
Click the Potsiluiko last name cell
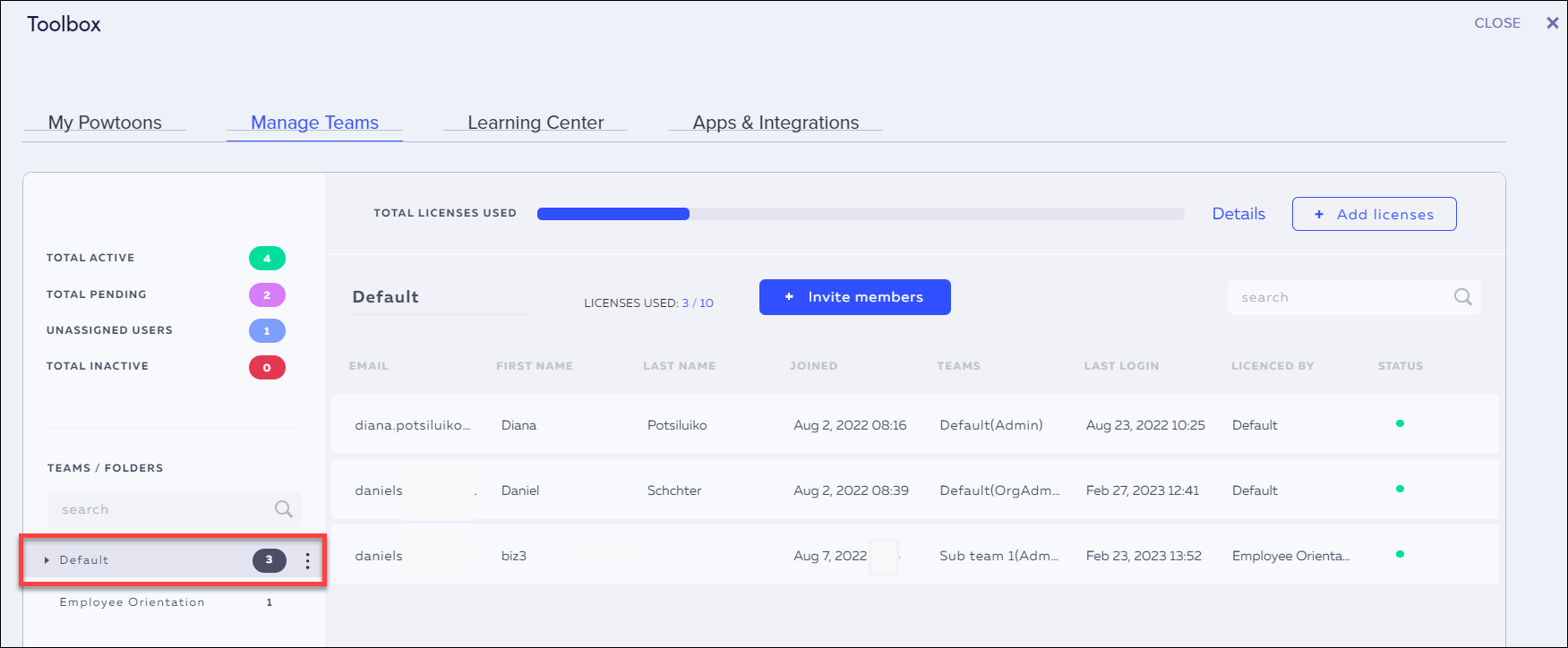tap(677, 425)
